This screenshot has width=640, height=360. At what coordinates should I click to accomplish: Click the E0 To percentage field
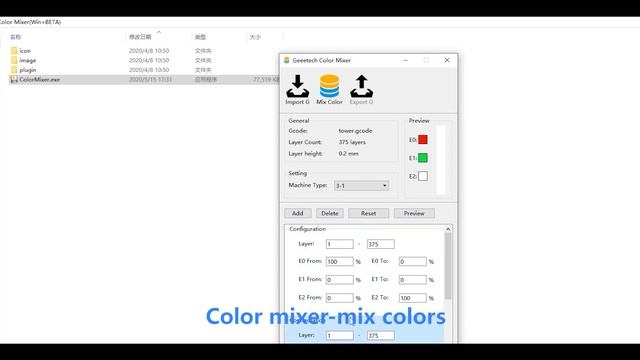(413, 261)
